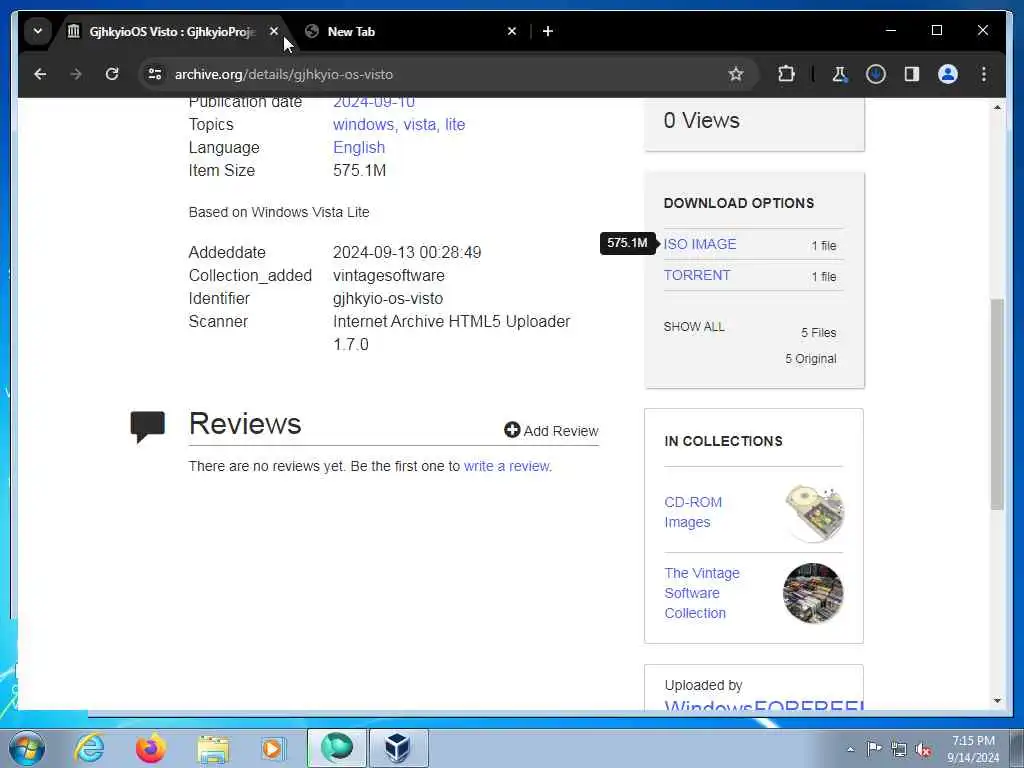
Task: Open the English language link
Action: tap(359, 148)
